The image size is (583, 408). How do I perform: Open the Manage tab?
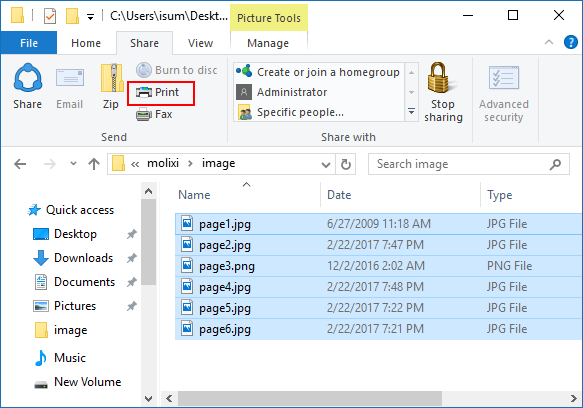[268, 43]
